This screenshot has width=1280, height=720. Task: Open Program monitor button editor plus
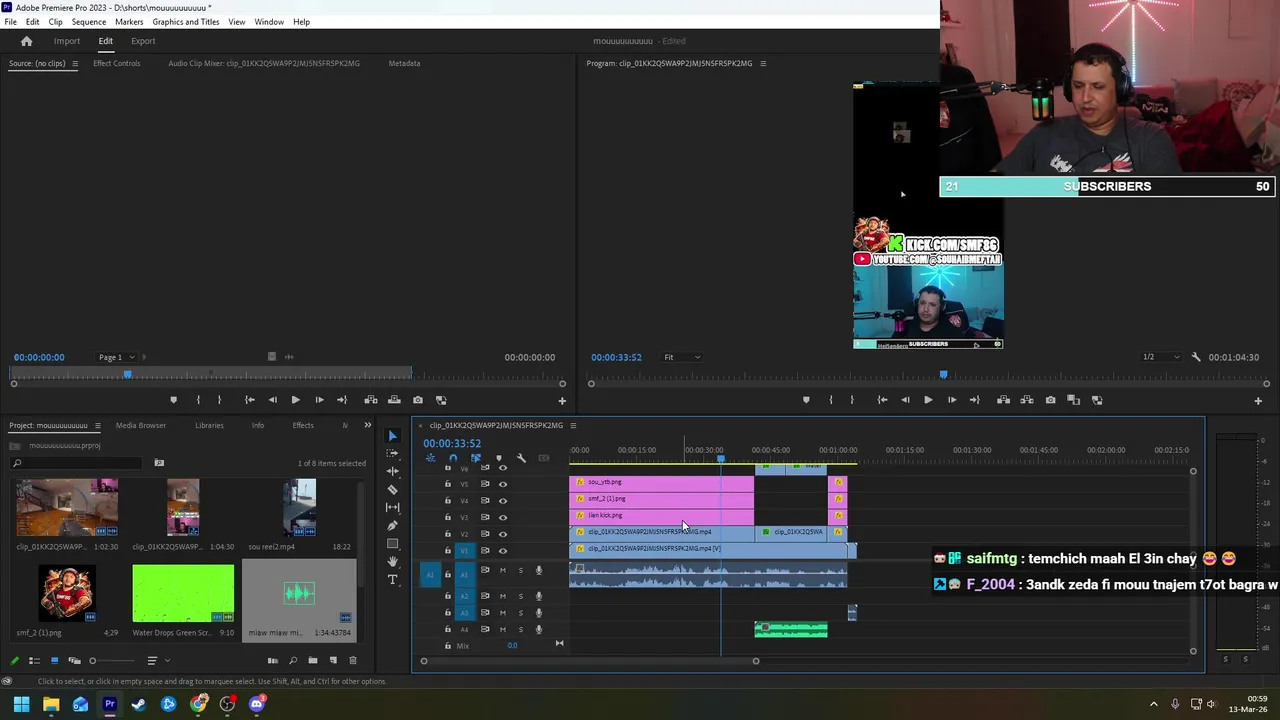pyautogui.click(x=1258, y=401)
